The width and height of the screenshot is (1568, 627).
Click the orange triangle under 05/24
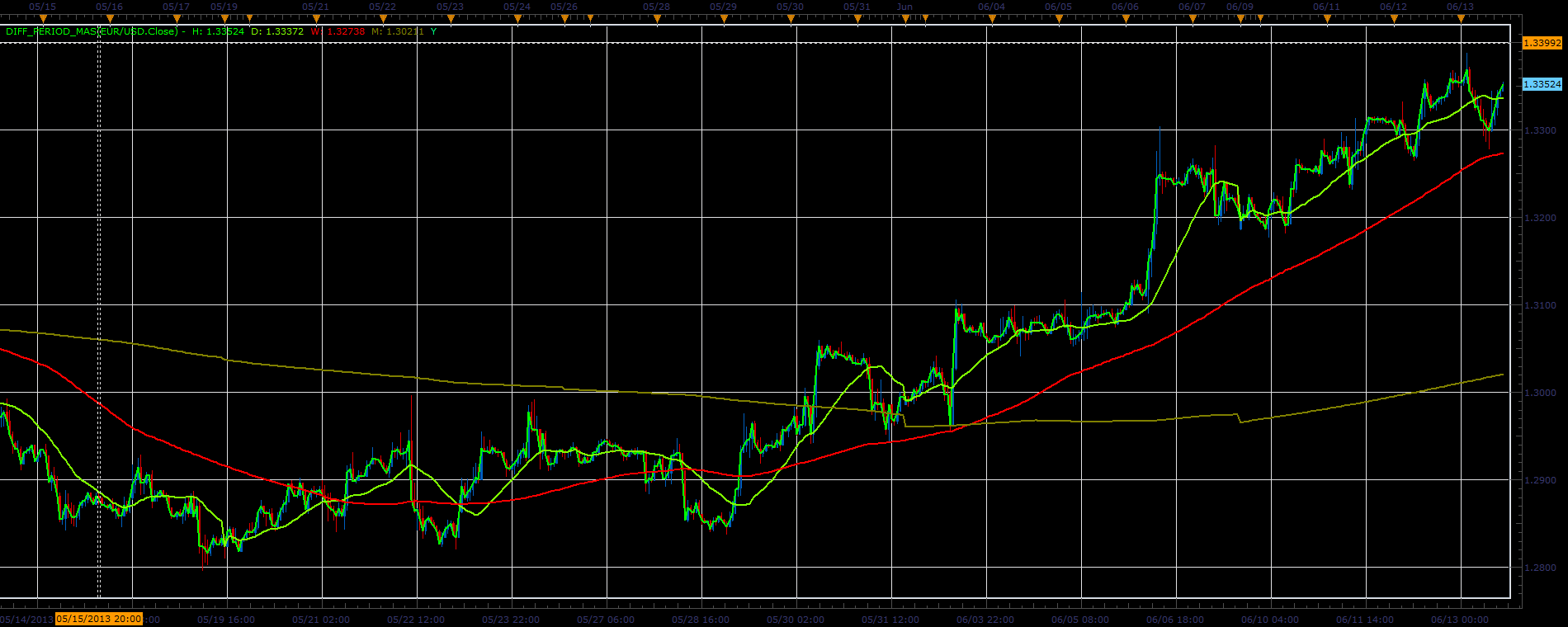517,18
